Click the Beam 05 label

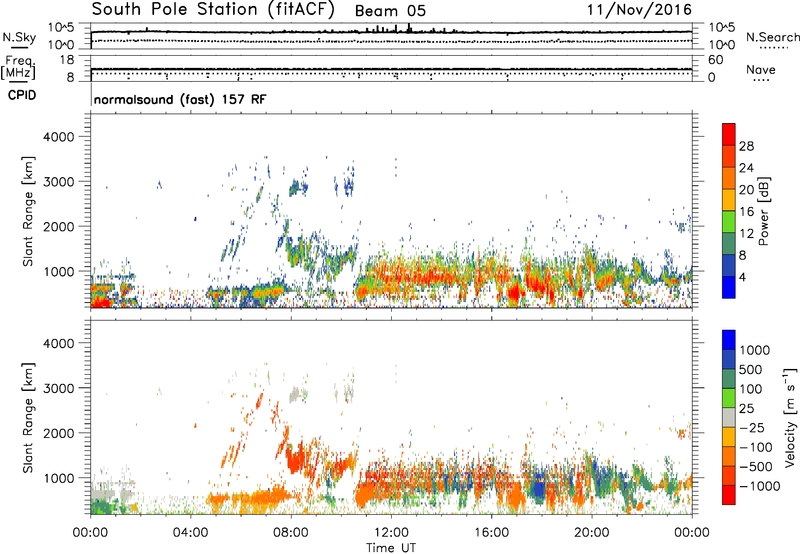pos(390,11)
